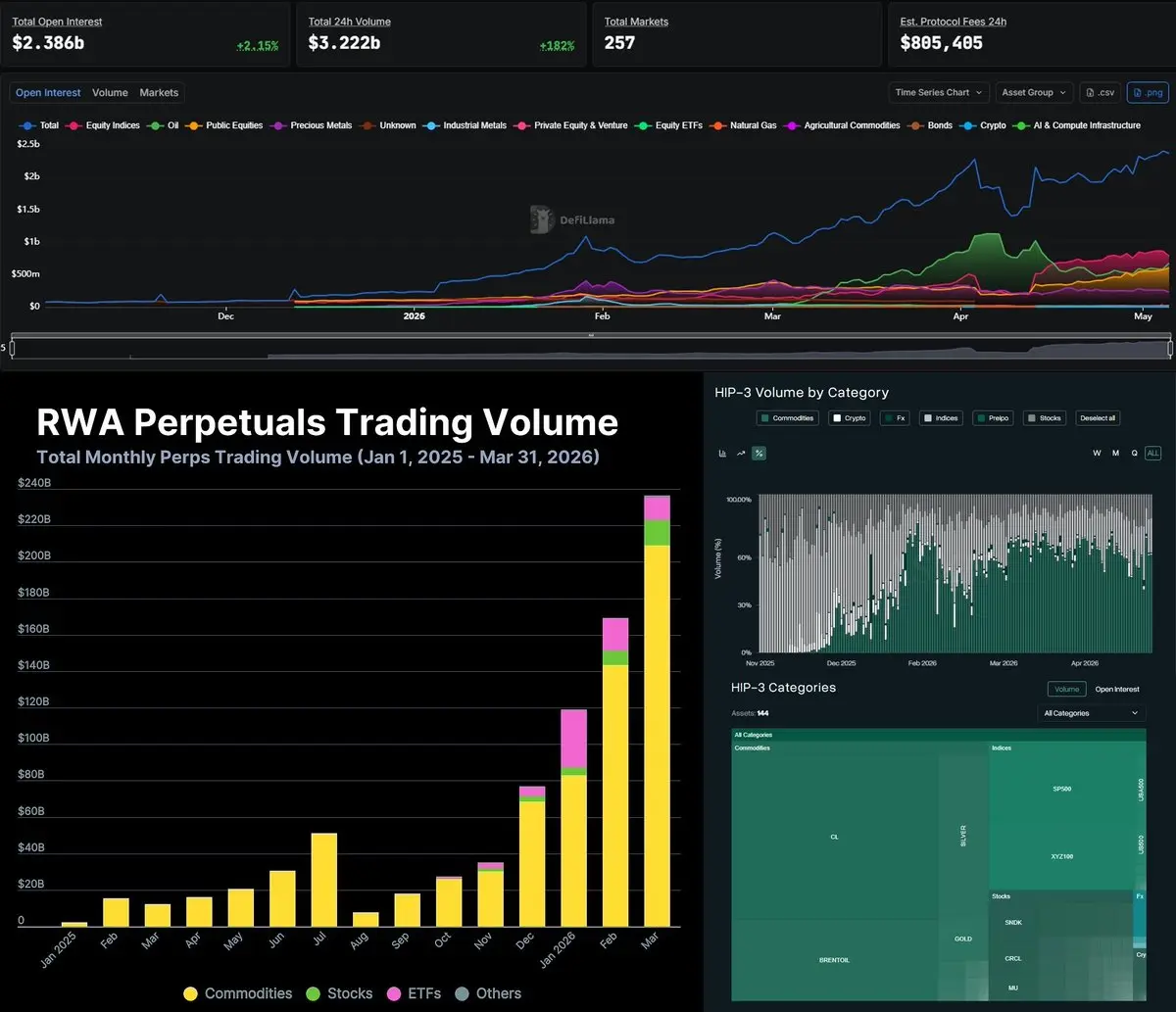This screenshot has width=1176, height=1012.
Task: Select the bar chart view icon in HIP-3 panel
Action: (723, 453)
